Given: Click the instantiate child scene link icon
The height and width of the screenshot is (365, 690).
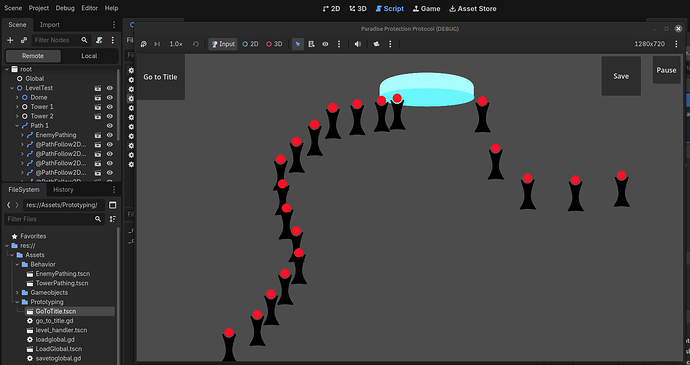Looking at the screenshot, I should [x=24, y=40].
